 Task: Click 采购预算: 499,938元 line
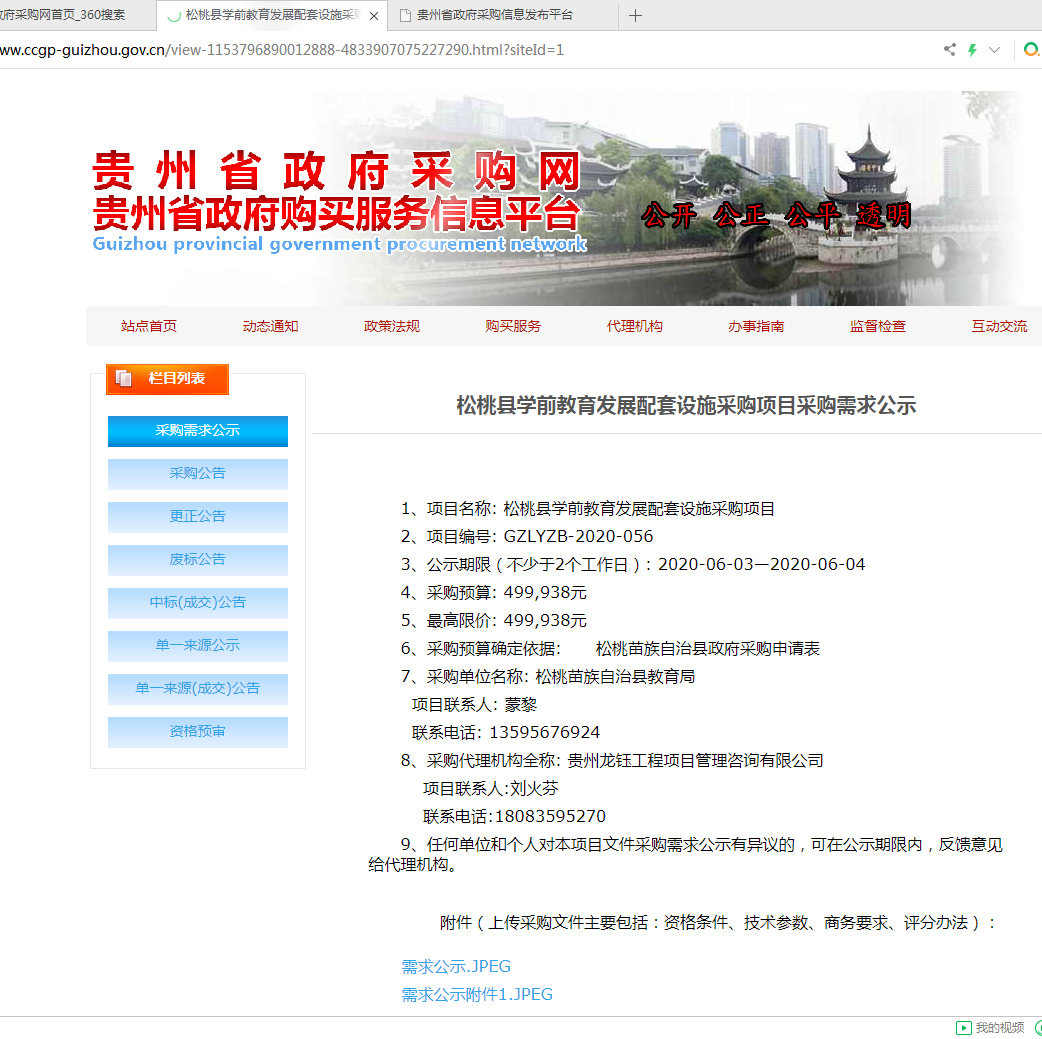pos(494,592)
